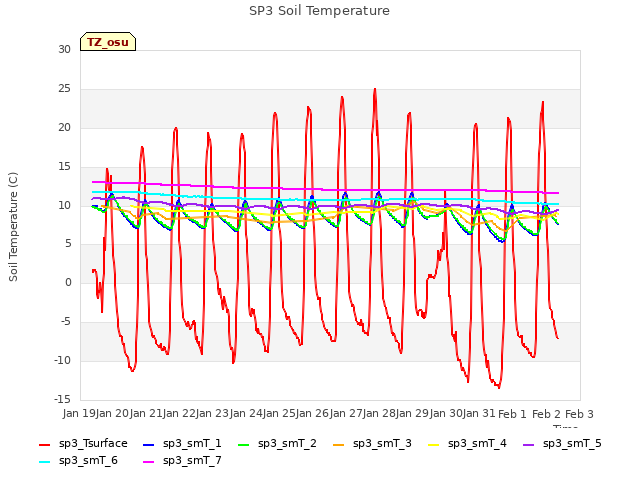Click the Jan 23 x-axis tick label
Screen dimensions: 640x480
tap(213, 413)
